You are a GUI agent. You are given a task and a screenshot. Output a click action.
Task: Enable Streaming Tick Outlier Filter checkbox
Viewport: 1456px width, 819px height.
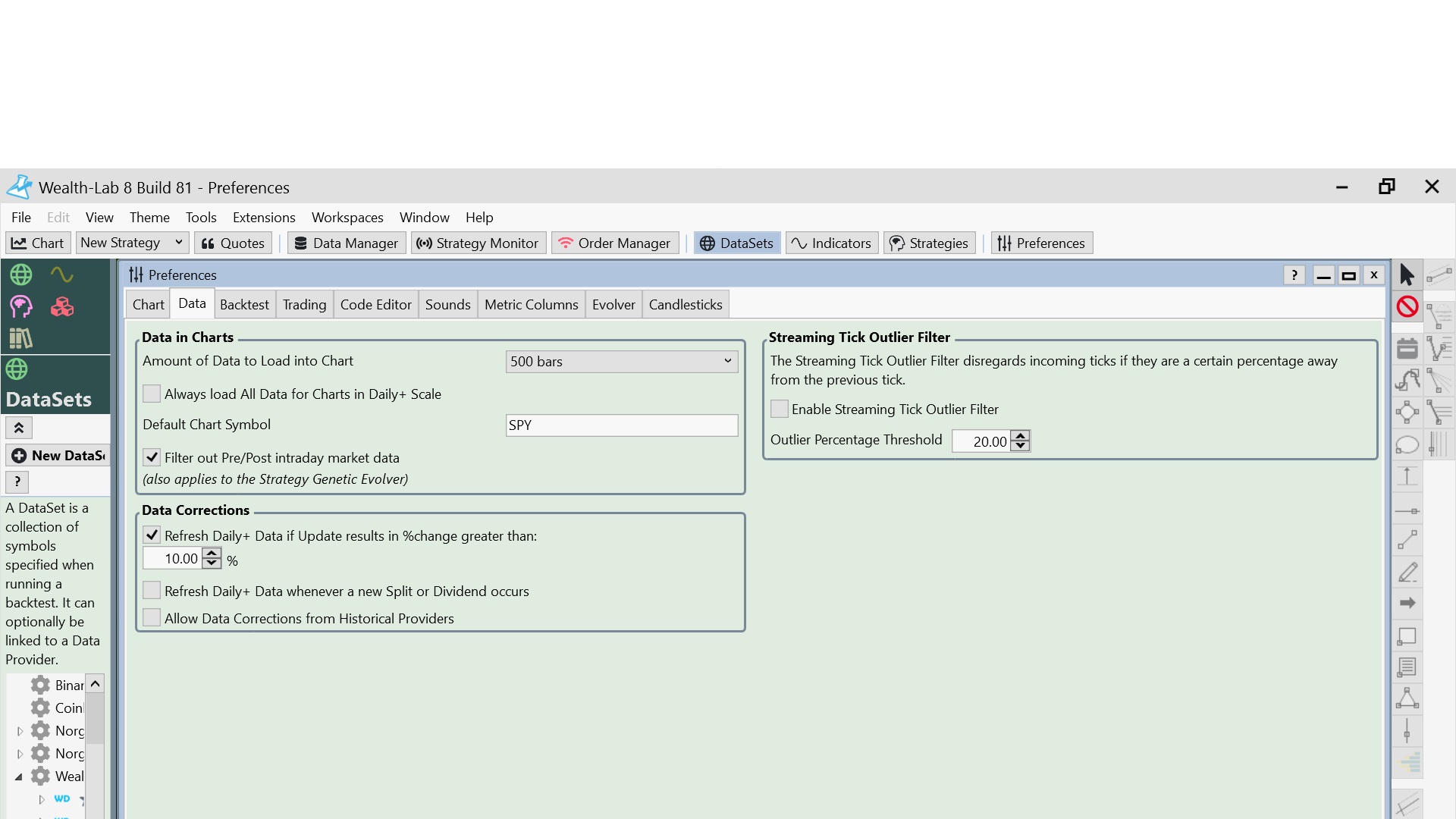(x=779, y=409)
